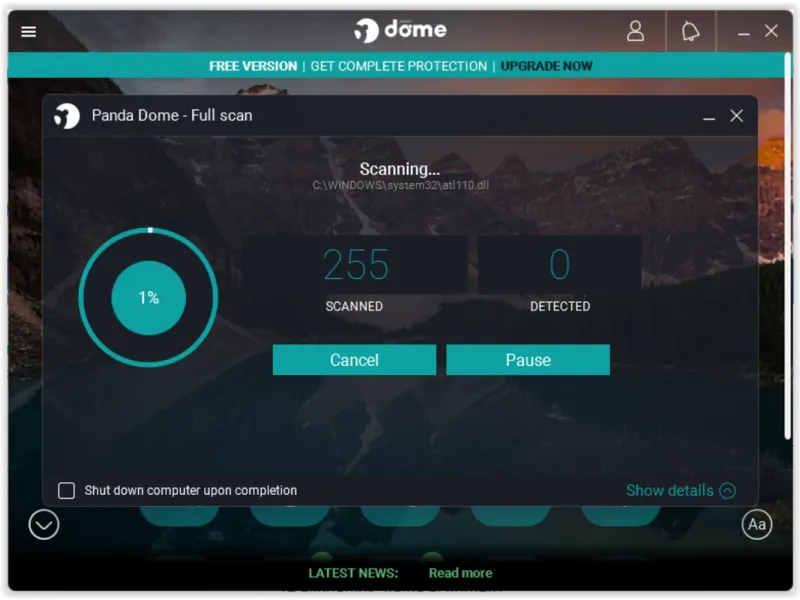Click LATEST NEWS label
Viewport: 800px width, 600px height.
[x=353, y=573]
